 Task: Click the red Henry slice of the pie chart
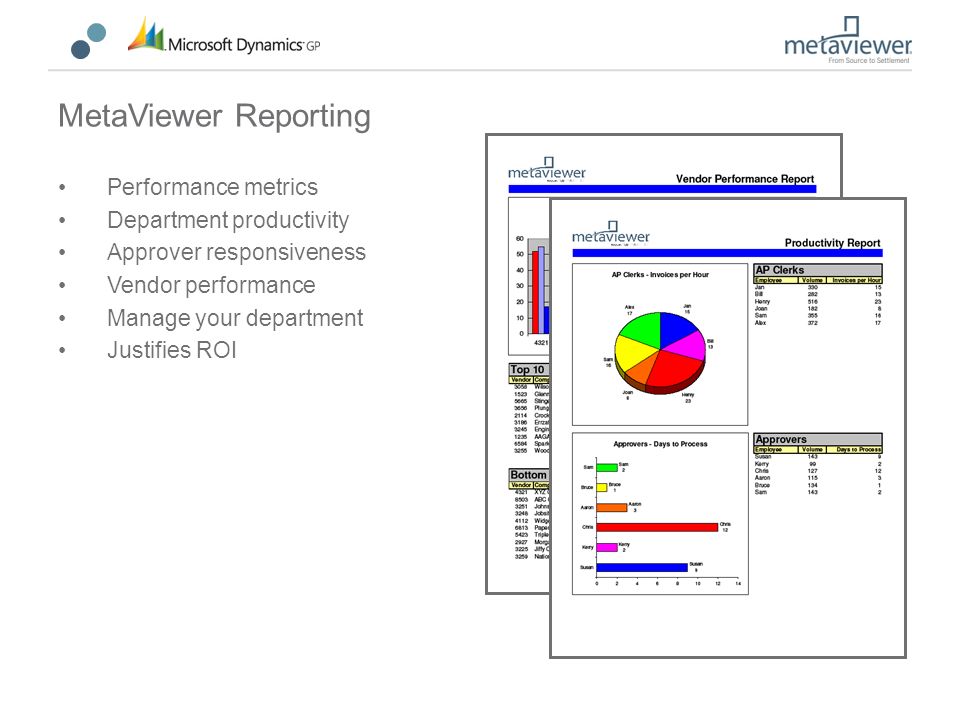[675, 369]
